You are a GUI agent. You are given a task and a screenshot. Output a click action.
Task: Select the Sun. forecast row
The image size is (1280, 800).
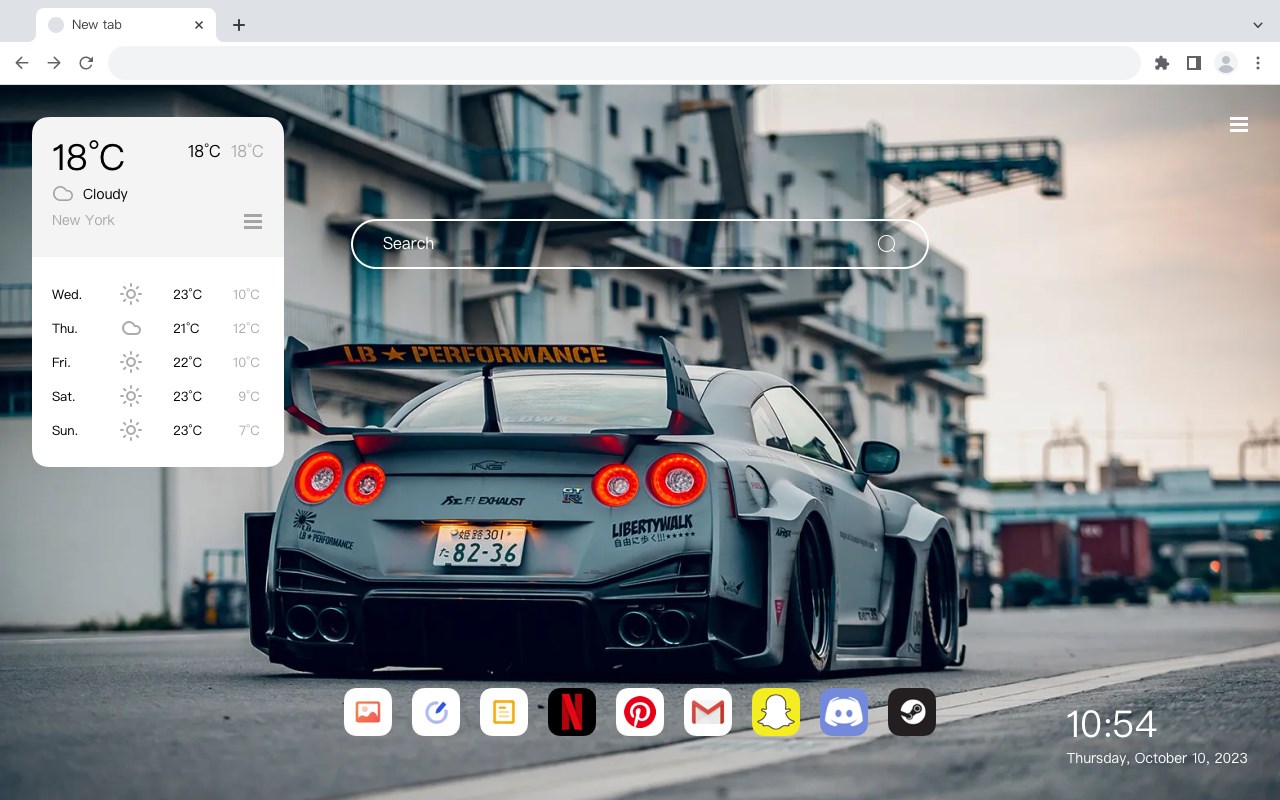(158, 430)
